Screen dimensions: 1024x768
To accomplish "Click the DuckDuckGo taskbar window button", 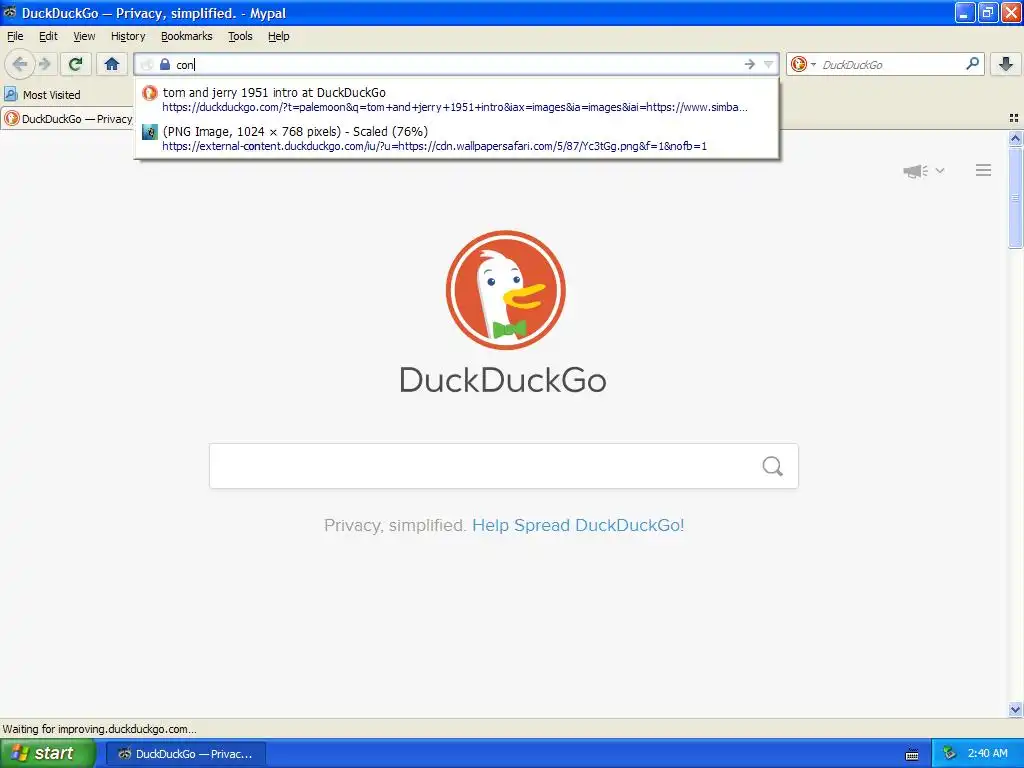I will point(186,754).
